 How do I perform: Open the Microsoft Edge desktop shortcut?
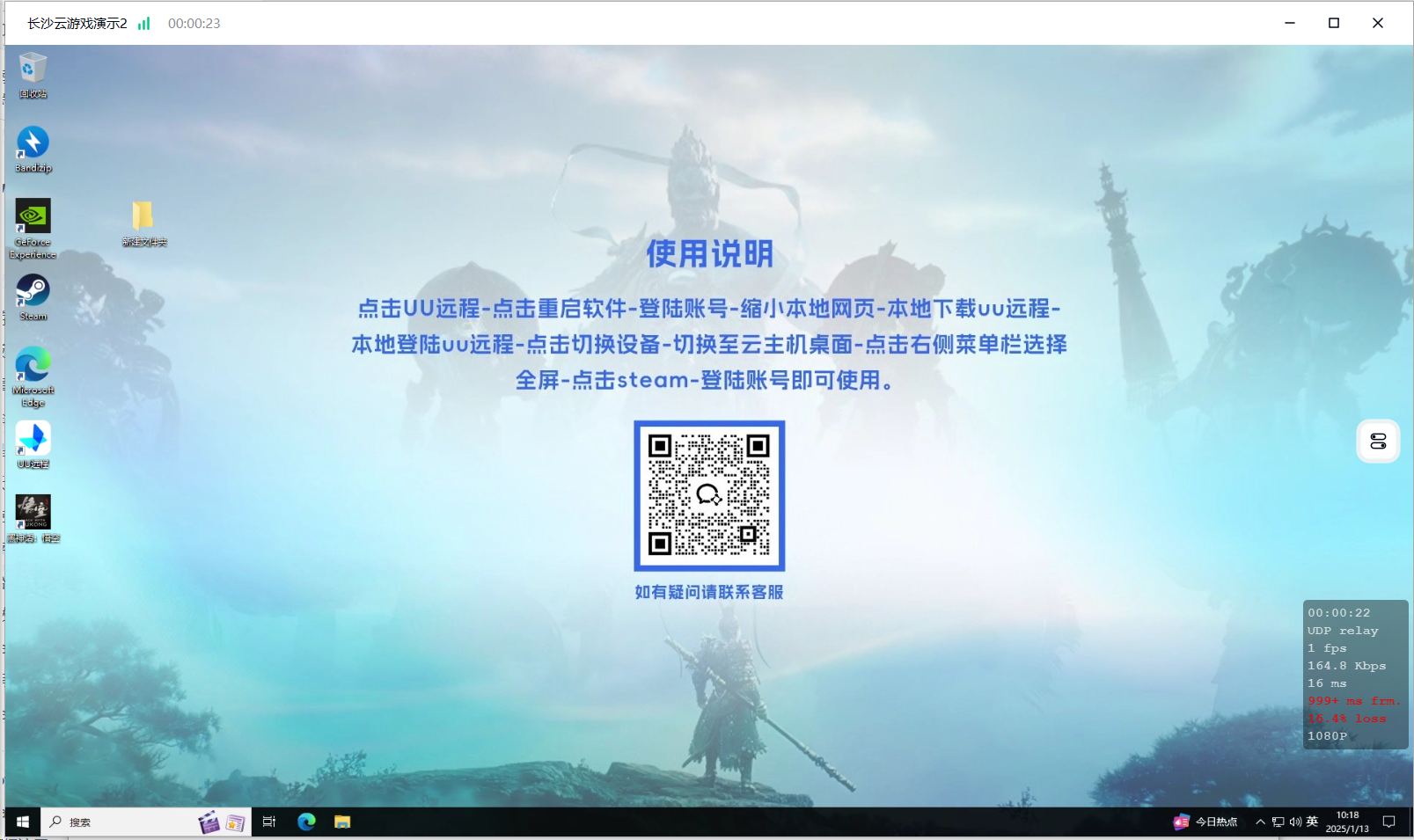33,376
